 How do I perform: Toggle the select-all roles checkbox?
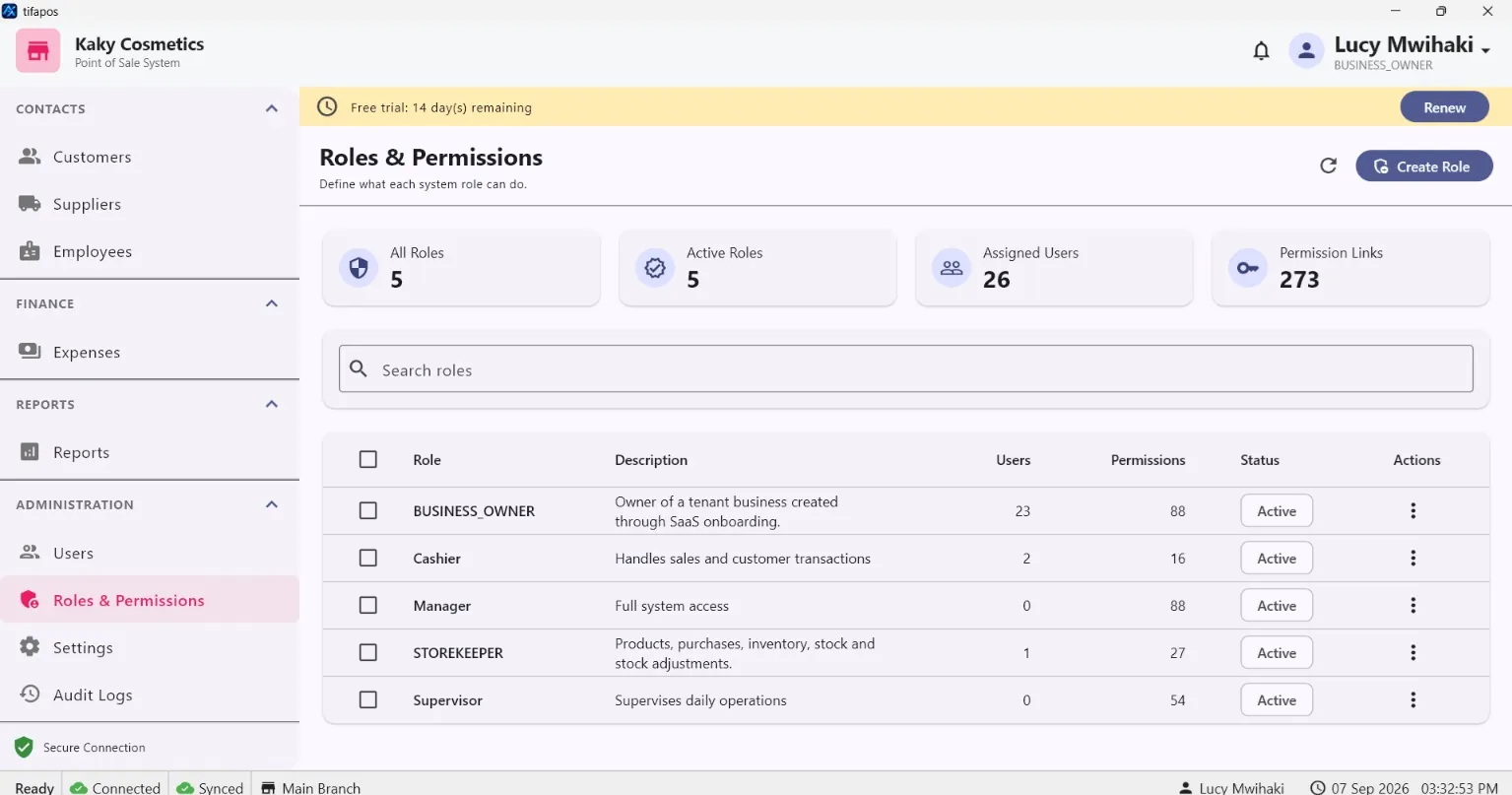coord(368,459)
